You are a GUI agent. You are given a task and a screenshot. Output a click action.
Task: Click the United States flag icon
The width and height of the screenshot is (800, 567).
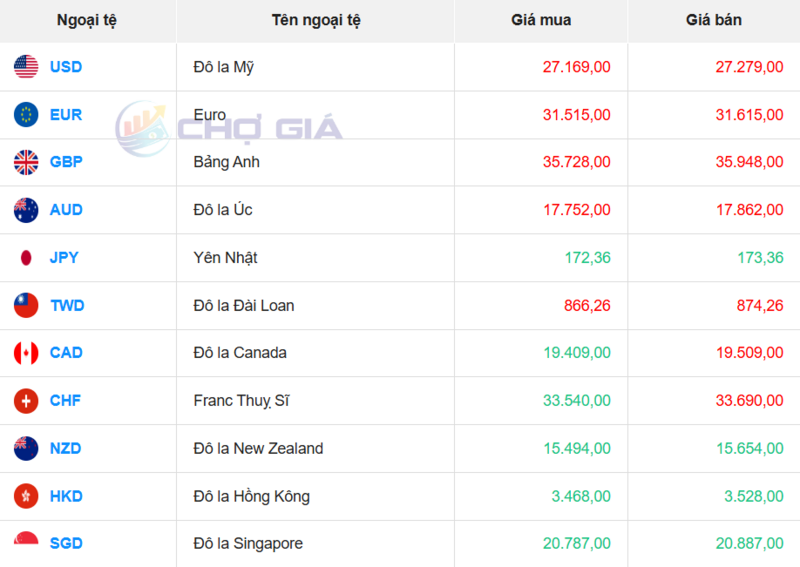[26, 67]
